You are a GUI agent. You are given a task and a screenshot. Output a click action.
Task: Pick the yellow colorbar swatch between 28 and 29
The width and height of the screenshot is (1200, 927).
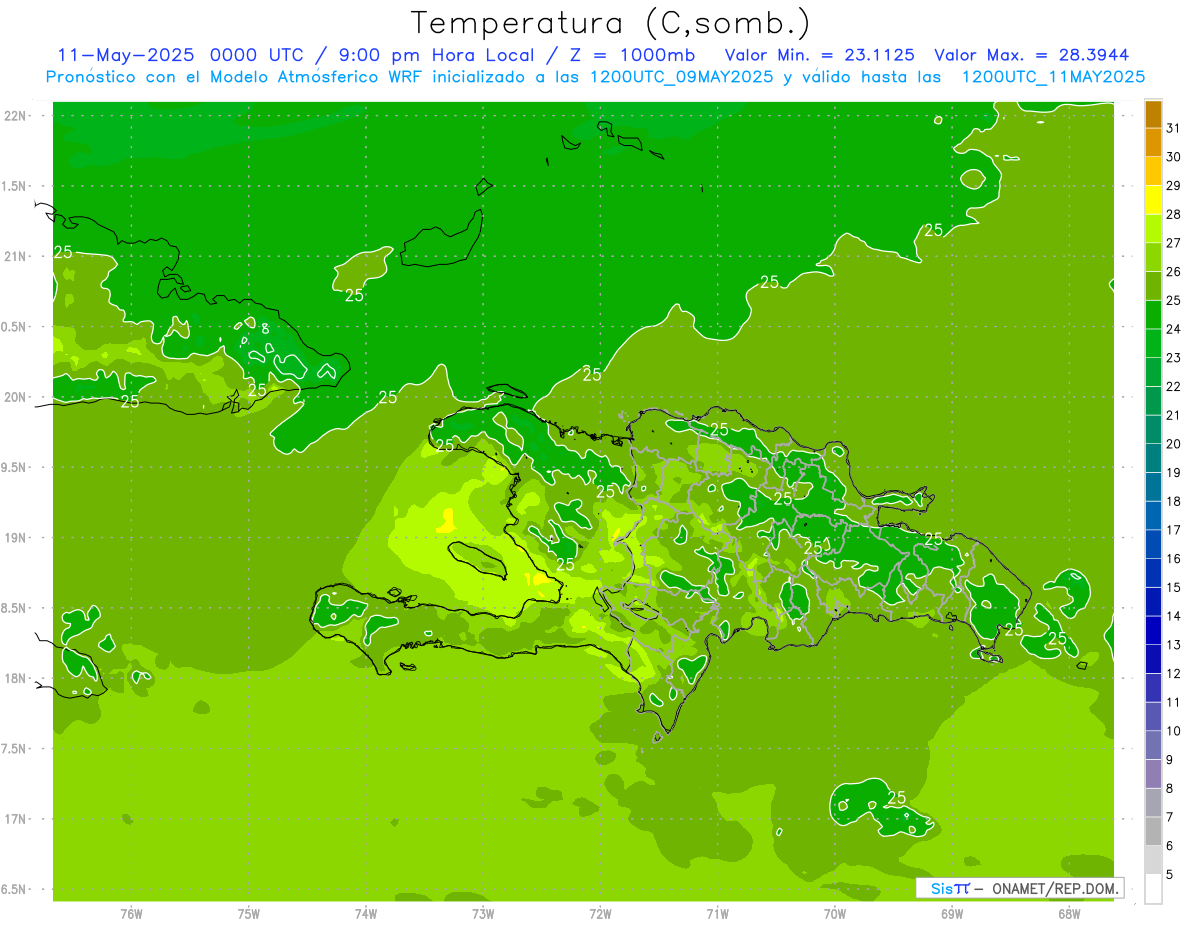click(x=1153, y=200)
